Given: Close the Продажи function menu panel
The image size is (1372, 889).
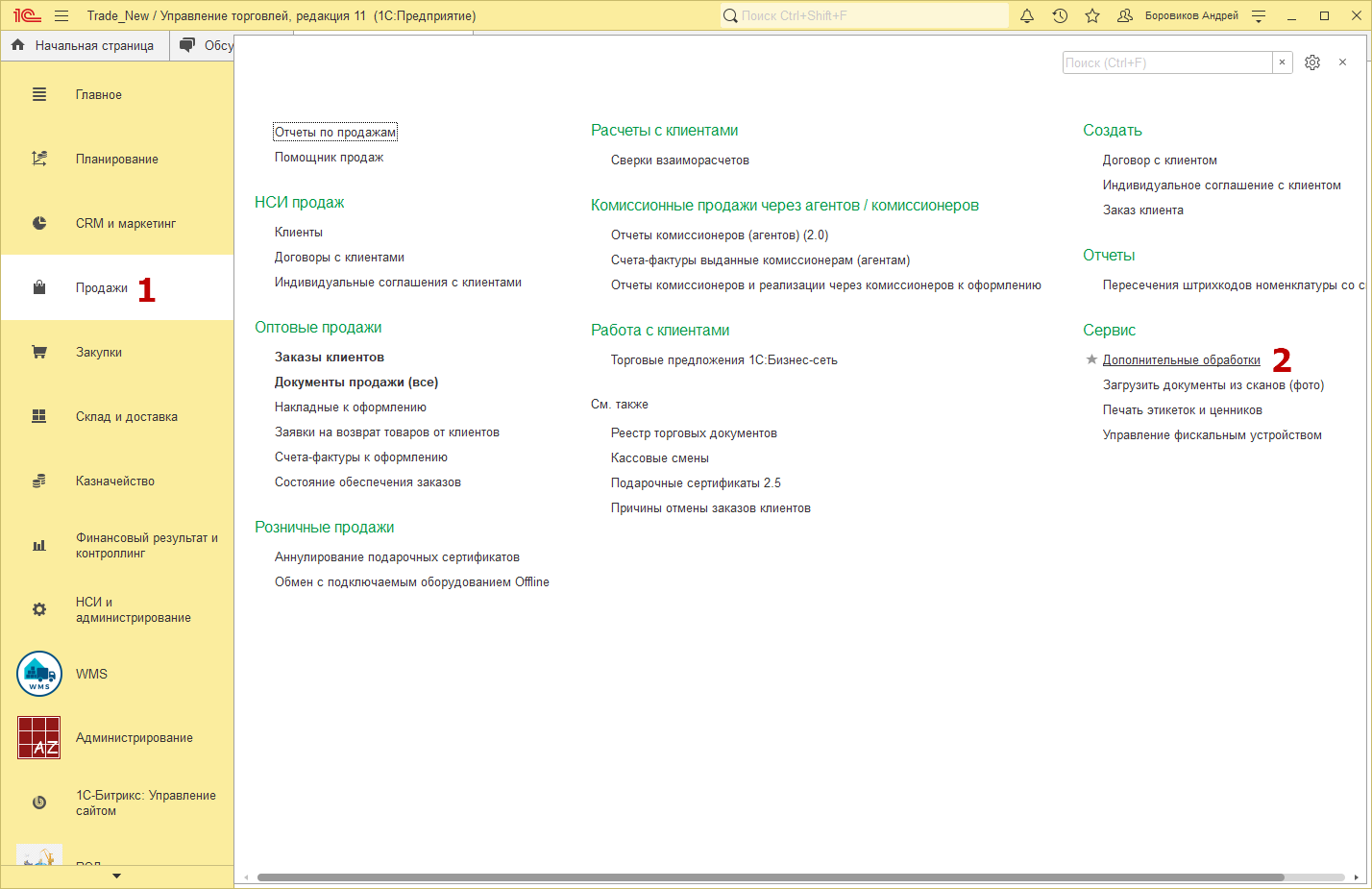Looking at the screenshot, I should (x=1342, y=62).
